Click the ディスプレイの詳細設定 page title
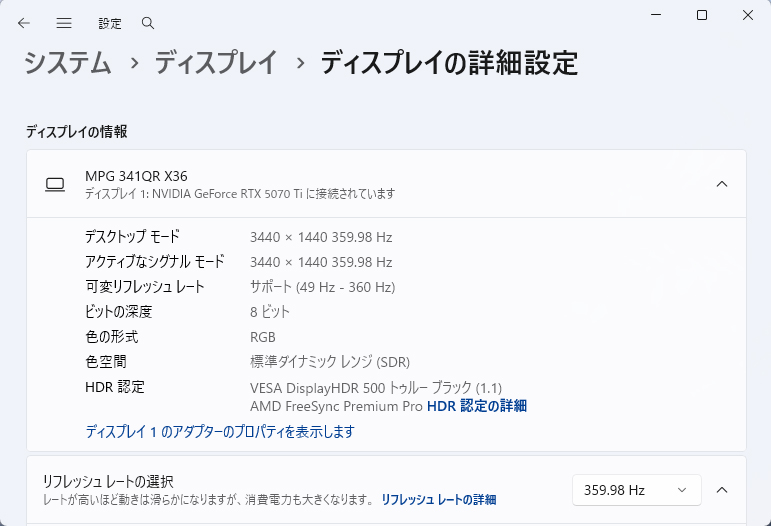Screen dimensions: 771x526 pos(449,63)
